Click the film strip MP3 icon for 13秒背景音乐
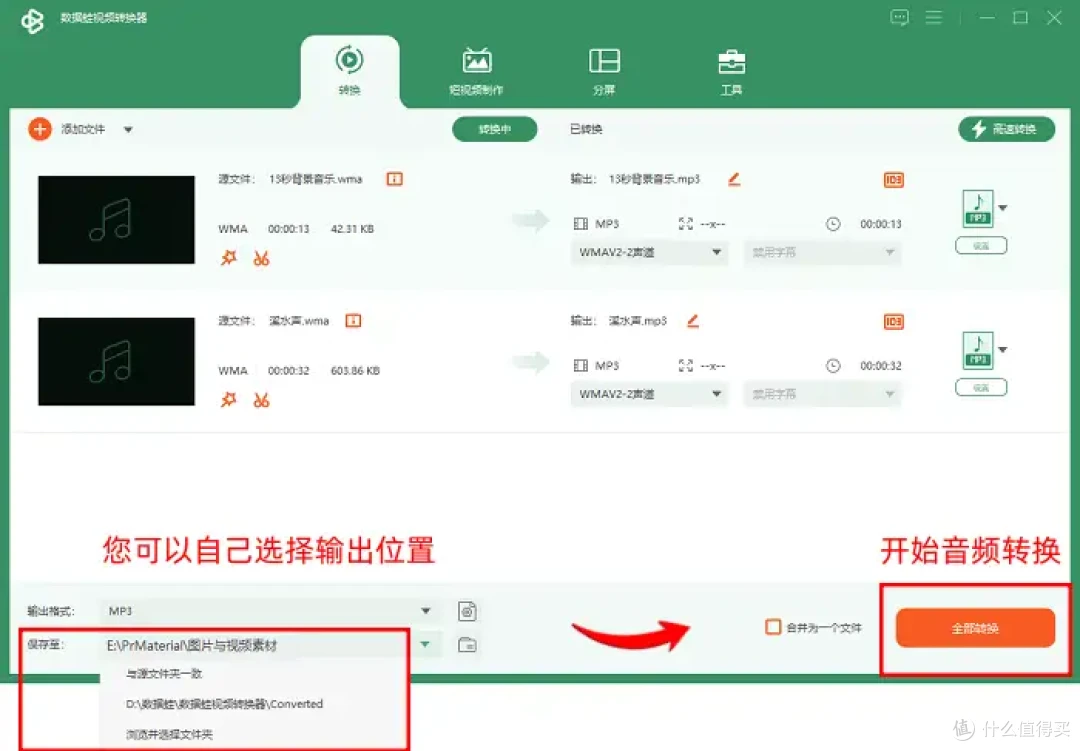The width and height of the screenshot is (1080, 751). click(x=581, y=224)
